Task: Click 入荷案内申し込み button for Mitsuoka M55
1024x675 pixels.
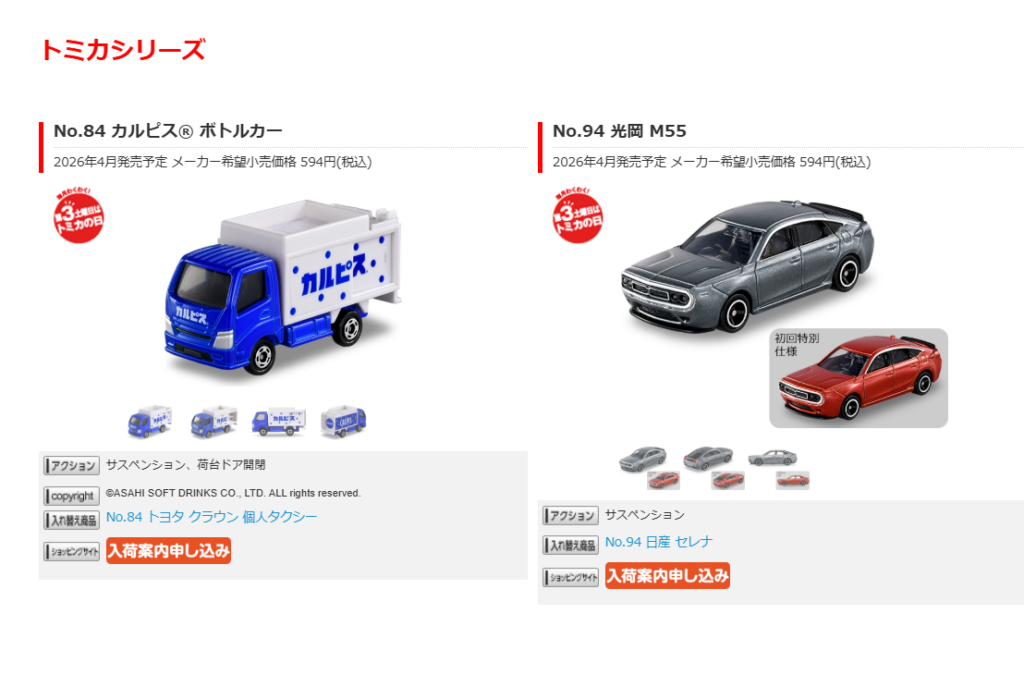Action: pyautogui.click(x=667, y=576)
